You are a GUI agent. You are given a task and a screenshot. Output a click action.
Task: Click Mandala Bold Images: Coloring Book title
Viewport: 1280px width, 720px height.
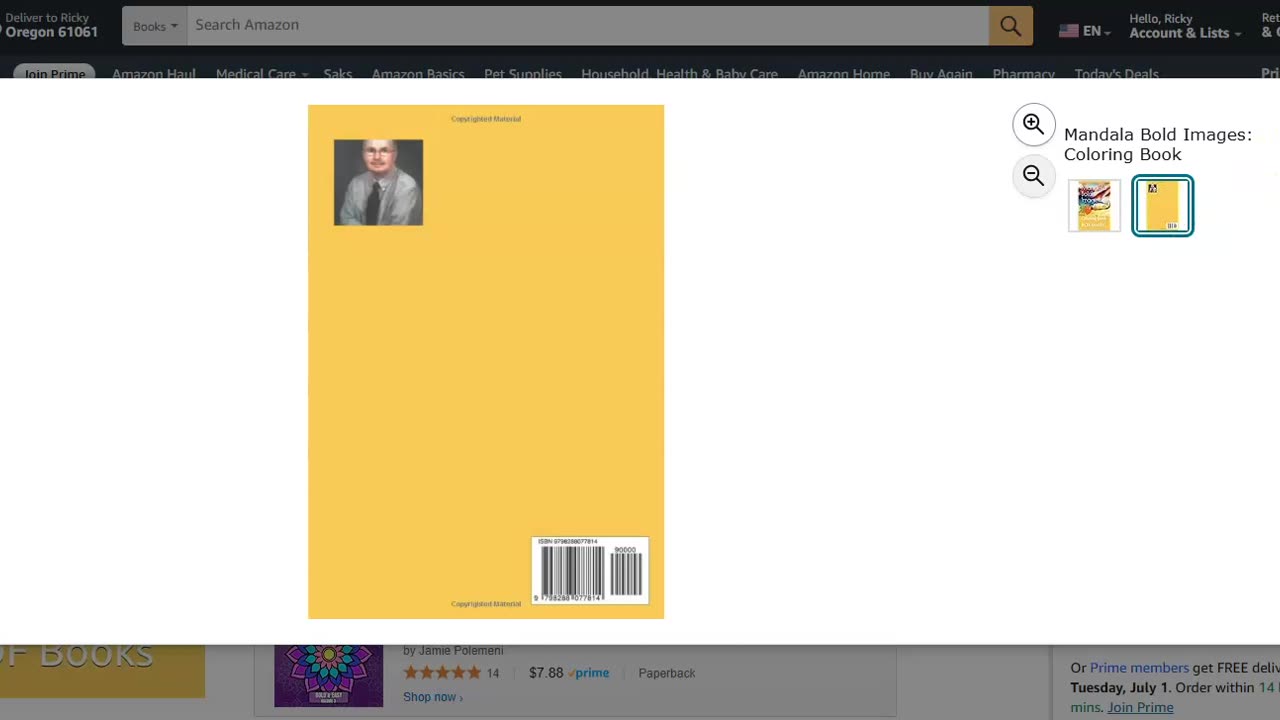click(x=1158, y=144)
